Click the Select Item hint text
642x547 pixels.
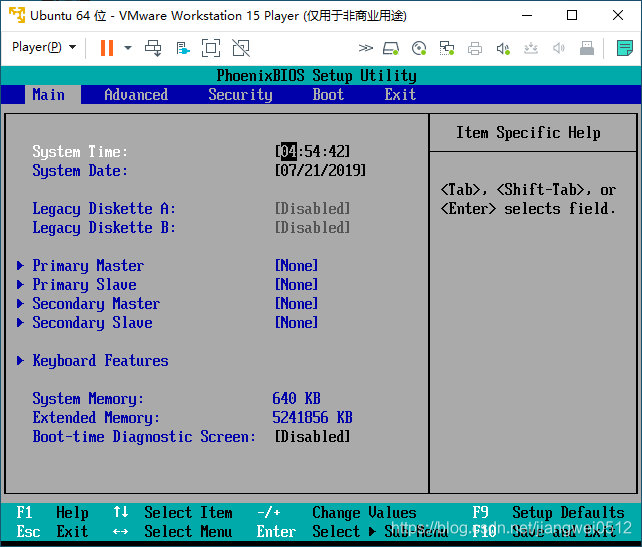point(188,512)
